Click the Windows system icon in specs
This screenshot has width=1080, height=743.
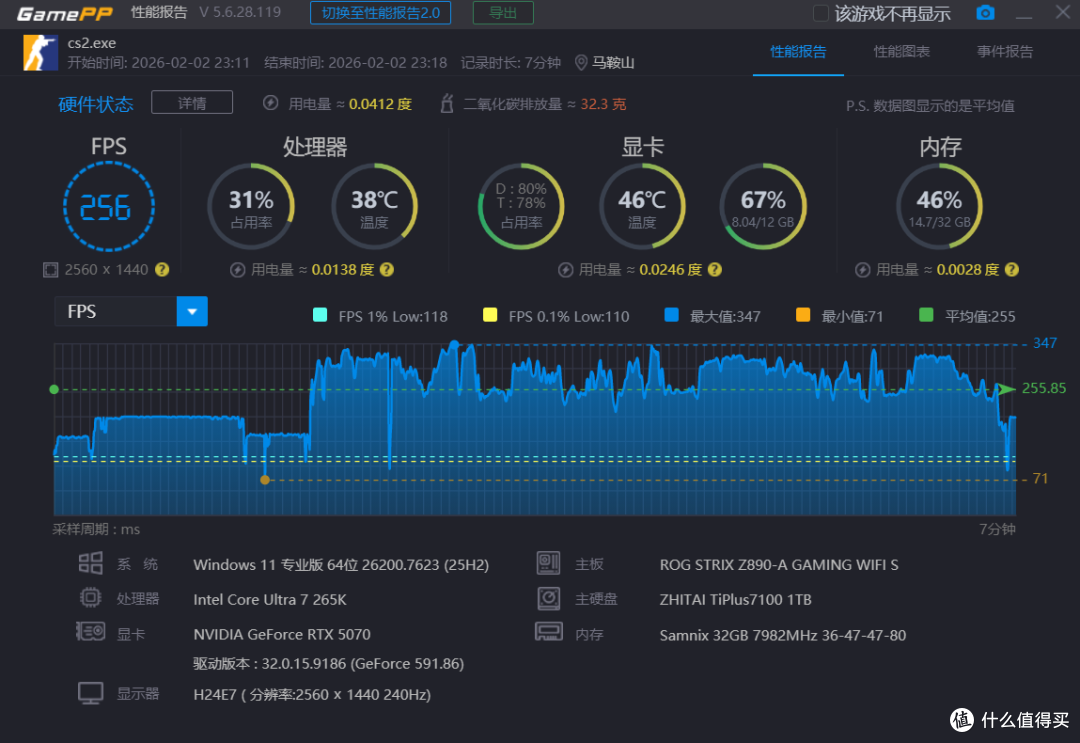[90, 563]
